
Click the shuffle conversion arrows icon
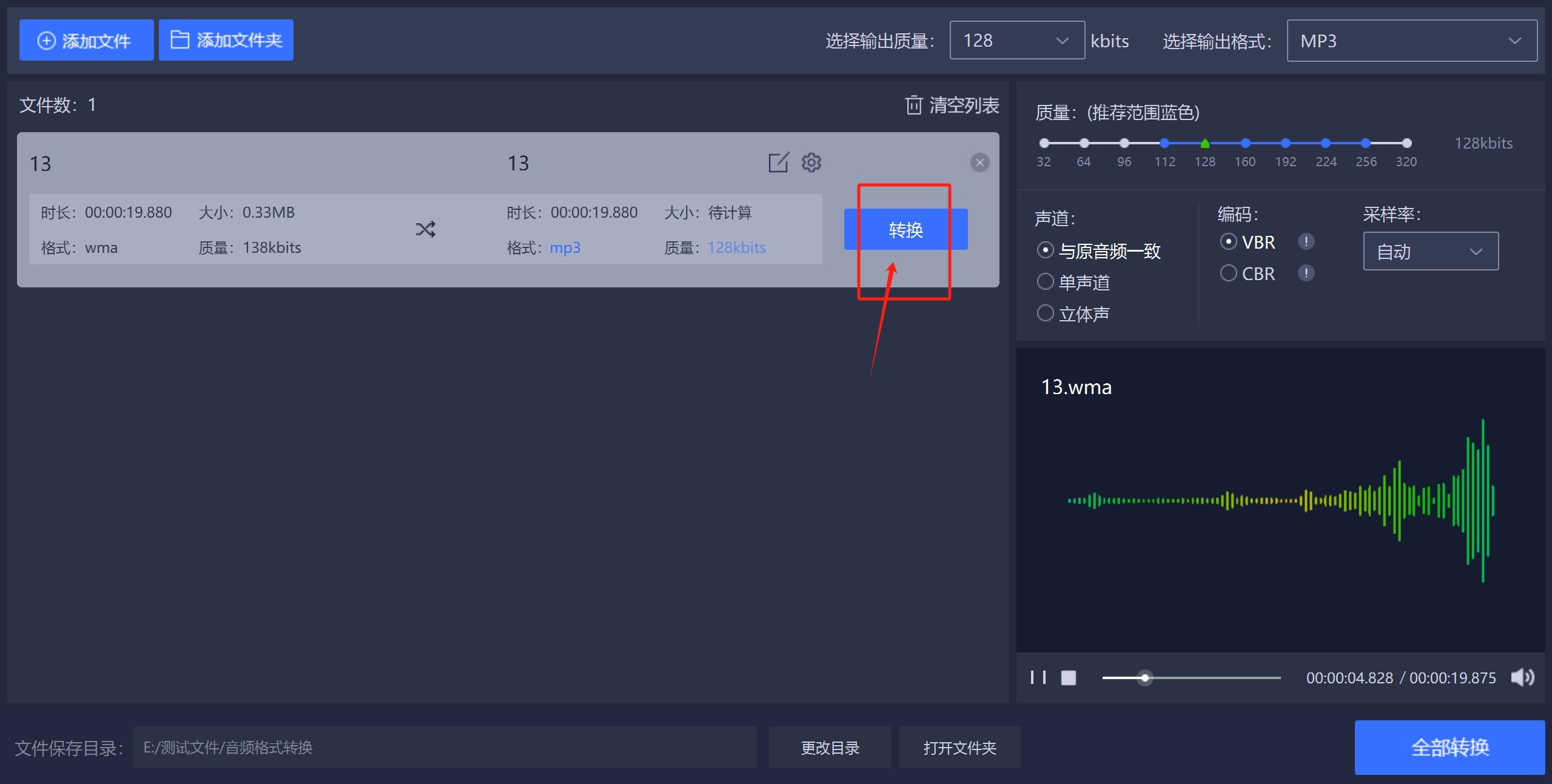click(x=425, y=229)
